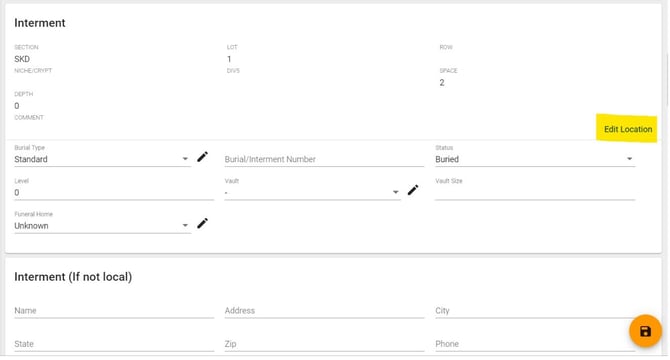The width and height of the screenshot is (670, 360).
Task: Select the State input field
Action: (x=114, y=344)
